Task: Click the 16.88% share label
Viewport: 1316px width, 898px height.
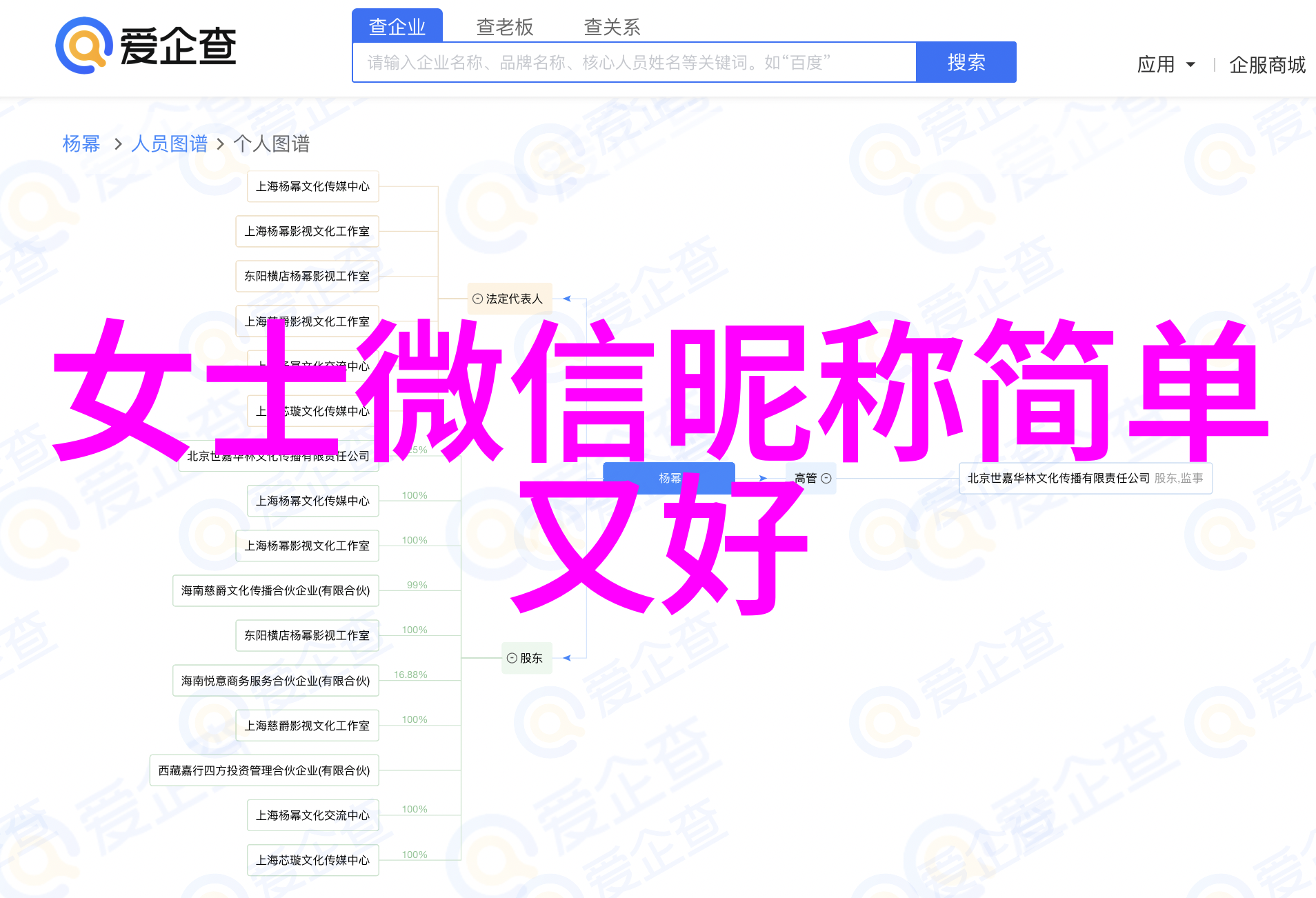Action: [410, 675]
